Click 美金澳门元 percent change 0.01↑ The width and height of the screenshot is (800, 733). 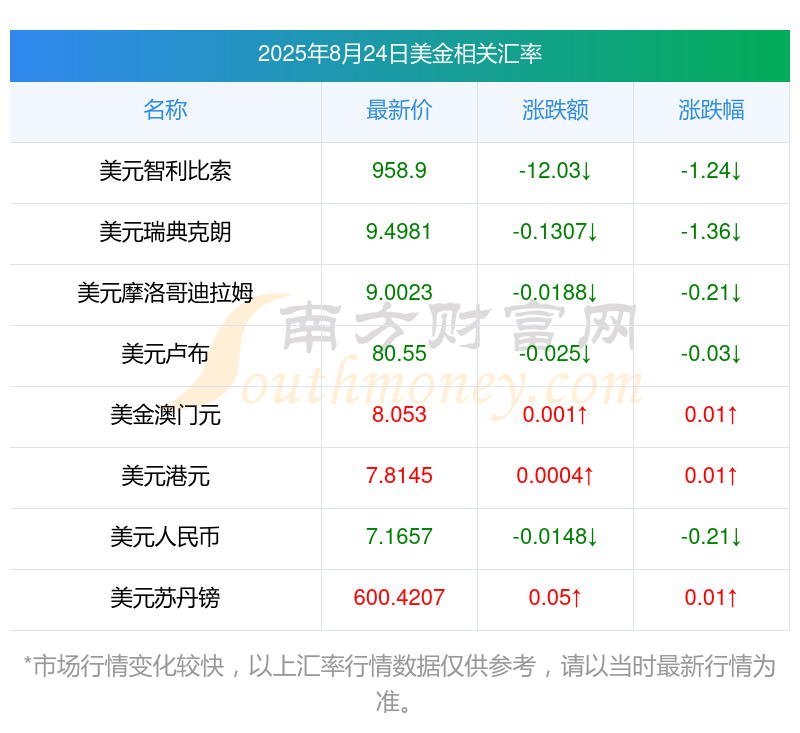pyautogui.click(x=711, y=415)
